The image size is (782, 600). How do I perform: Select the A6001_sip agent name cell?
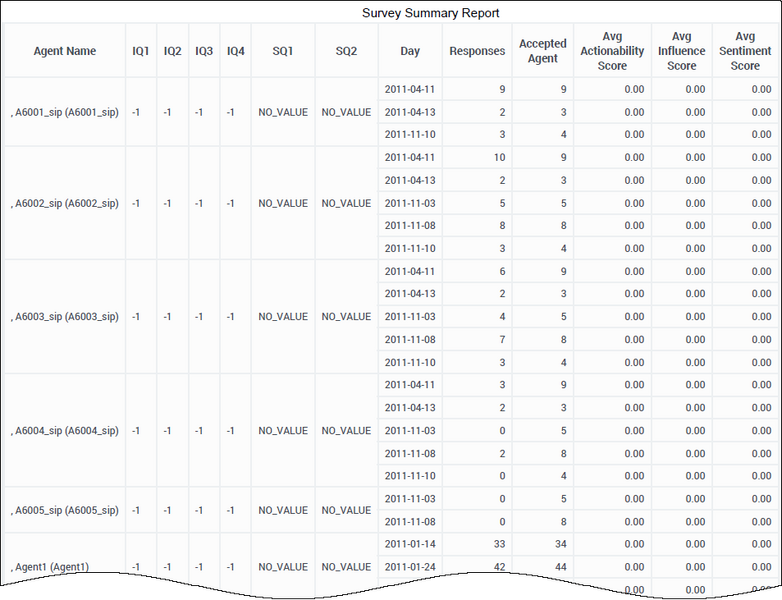[65, 112]
